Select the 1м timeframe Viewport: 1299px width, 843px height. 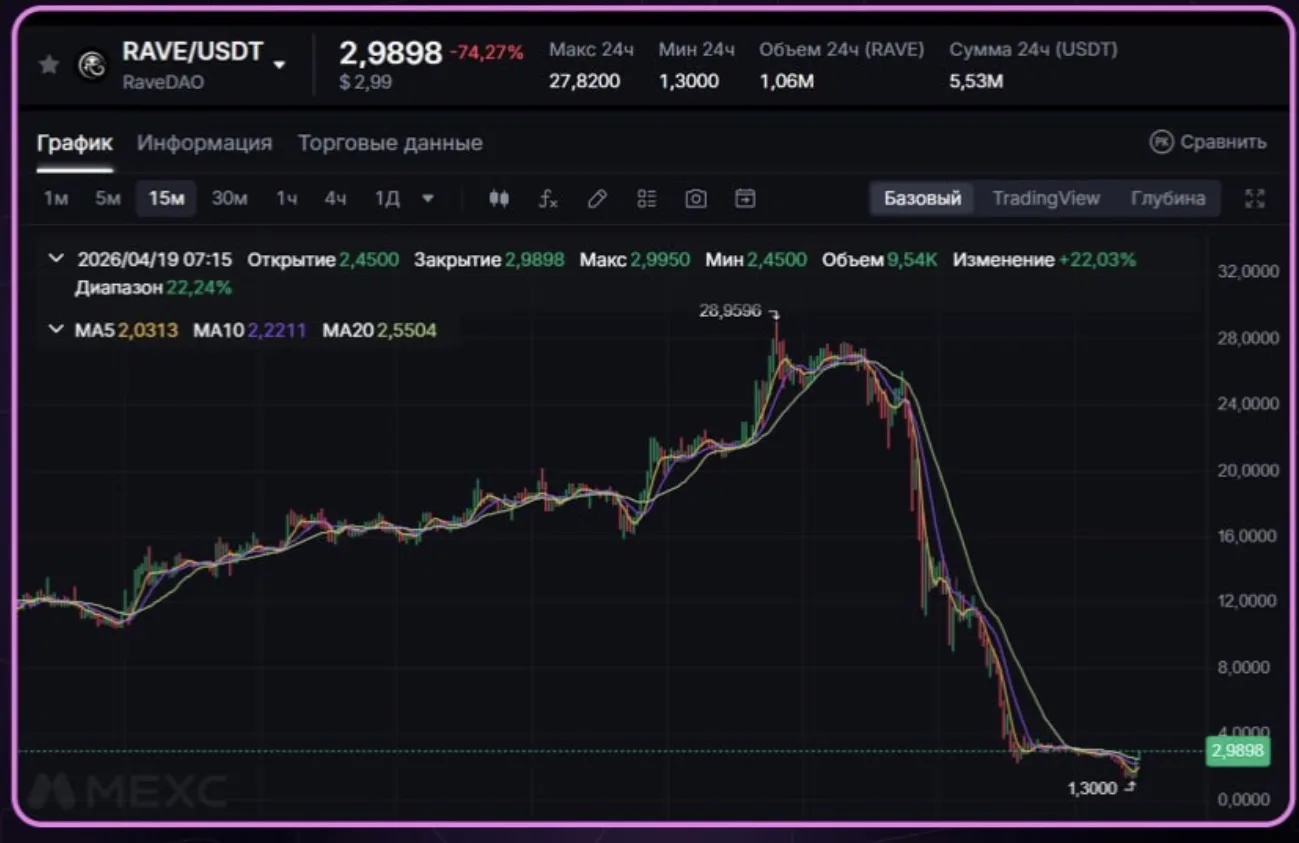pyautogui.click(x=56, y=198)
